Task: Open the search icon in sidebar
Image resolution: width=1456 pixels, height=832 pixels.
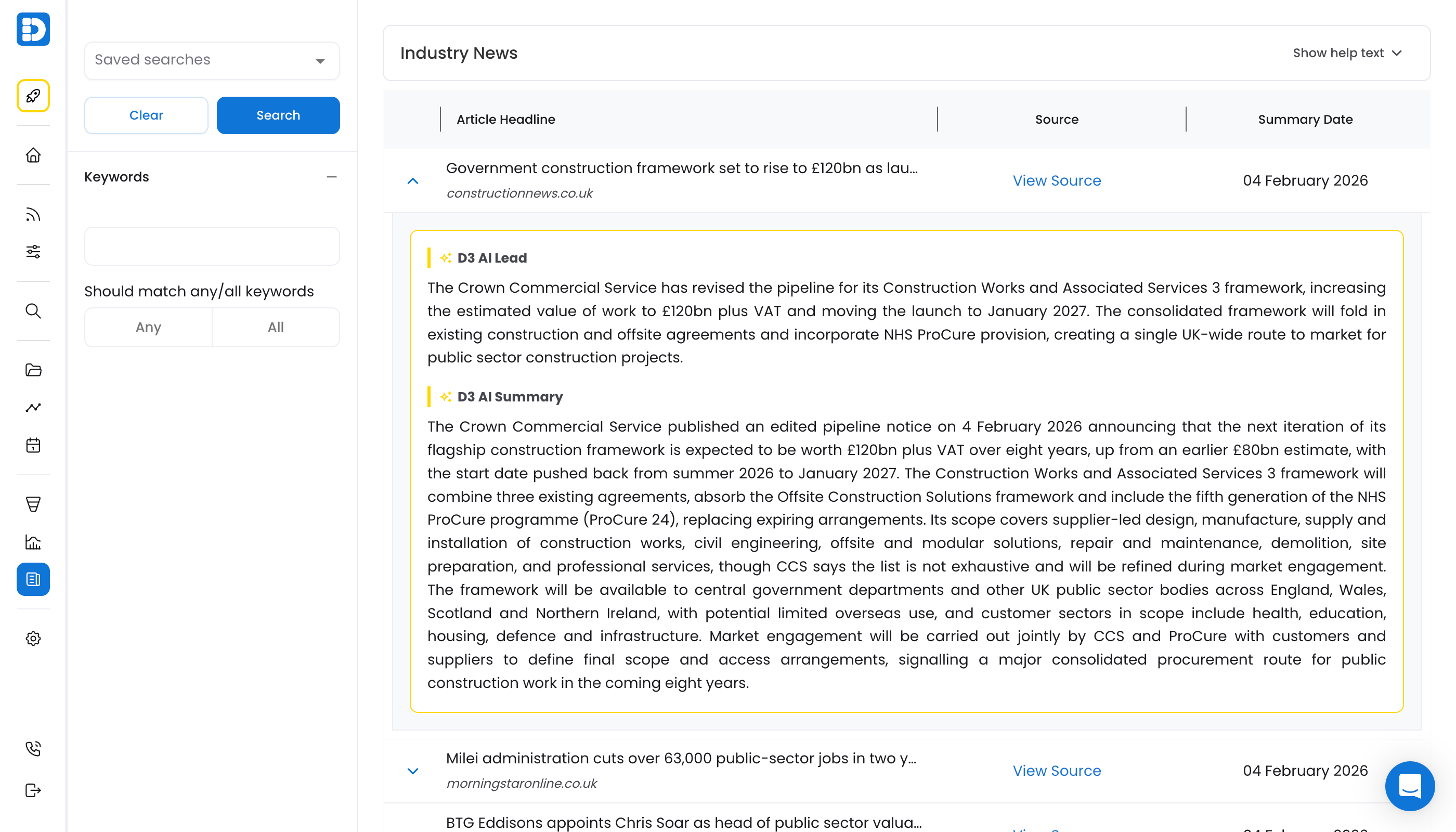Action: pyautogui.click(x=33, y=311)
